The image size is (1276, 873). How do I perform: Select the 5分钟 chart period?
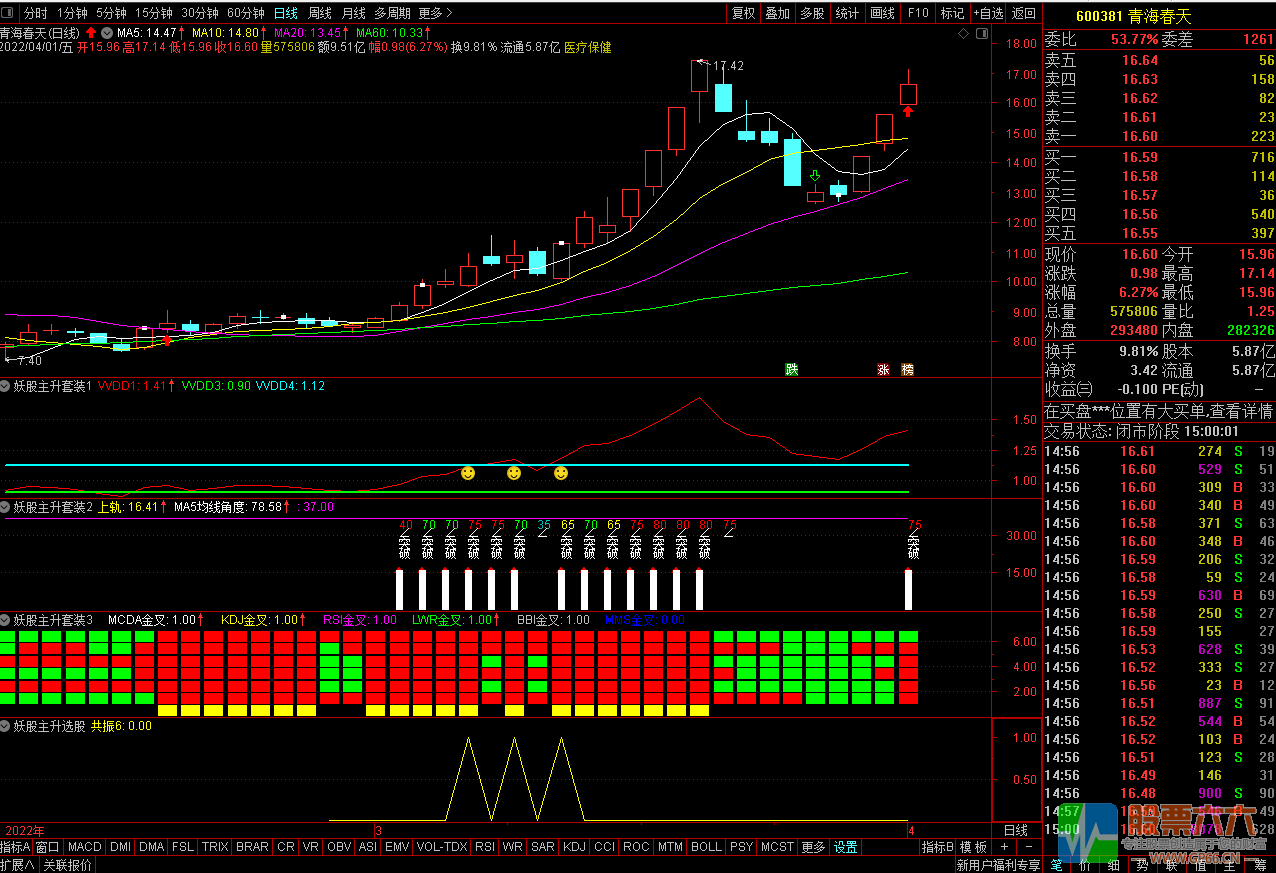(111, 13)
